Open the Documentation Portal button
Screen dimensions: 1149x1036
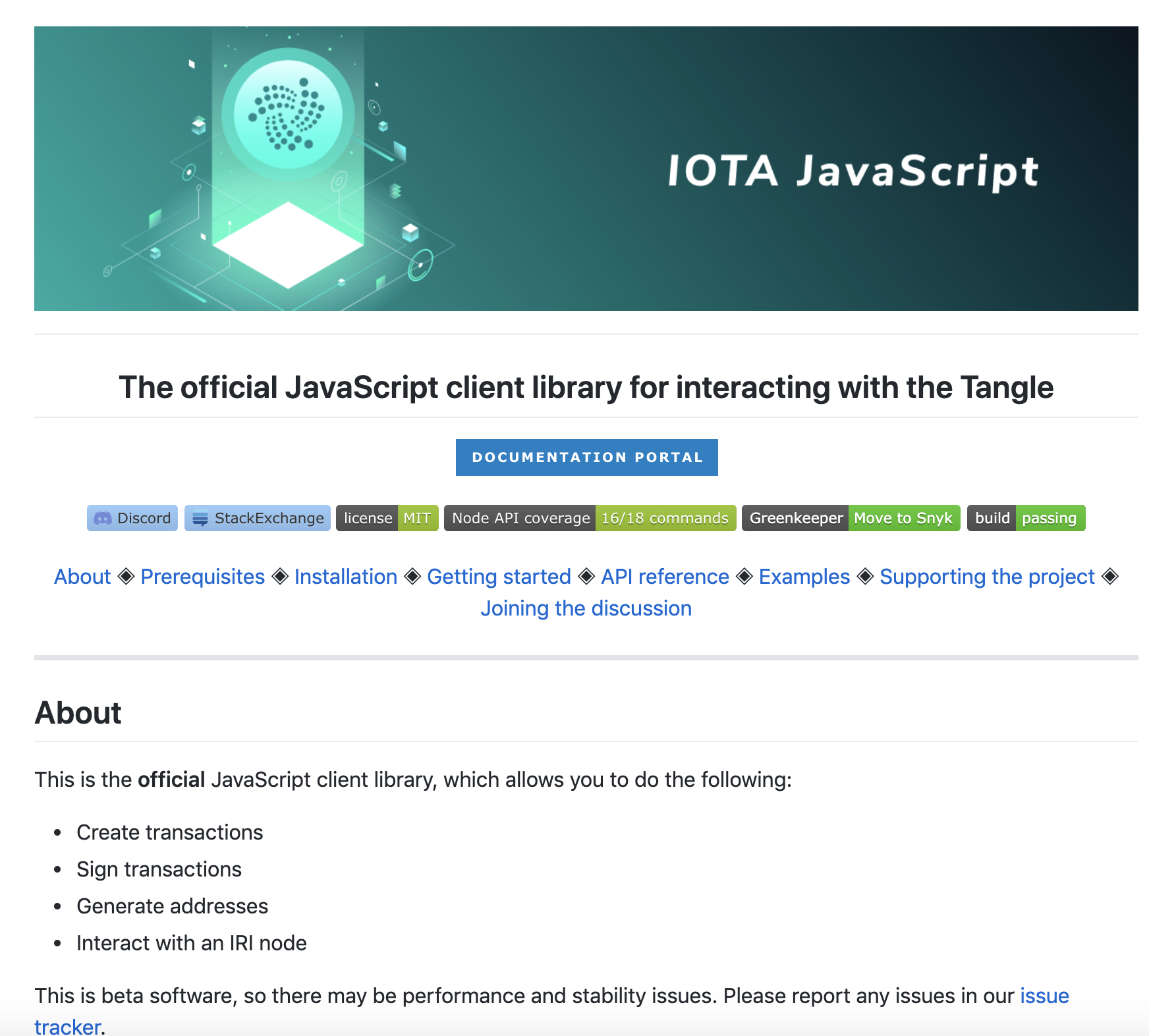tap(586, 457)
